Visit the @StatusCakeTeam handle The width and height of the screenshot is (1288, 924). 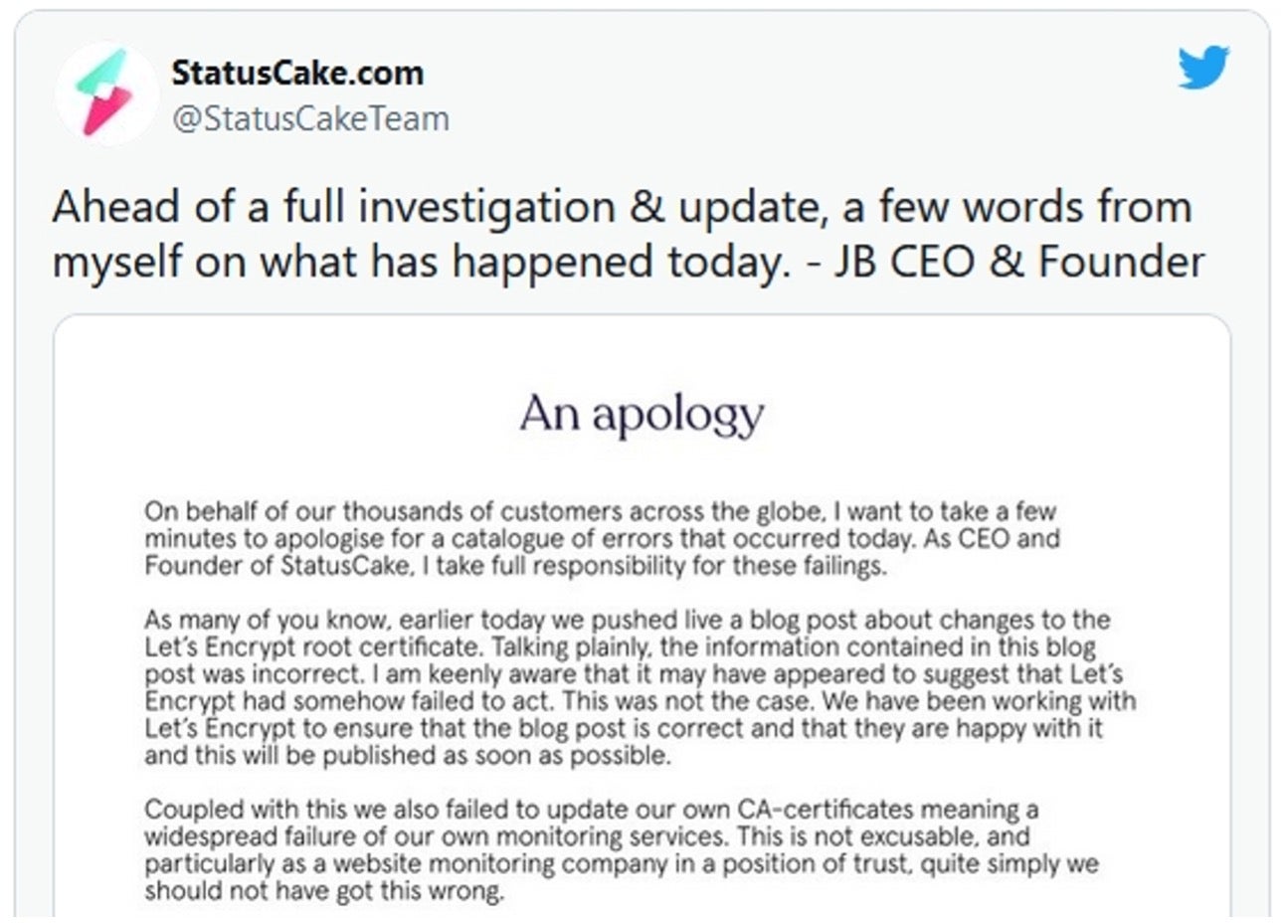coord(310,118)
